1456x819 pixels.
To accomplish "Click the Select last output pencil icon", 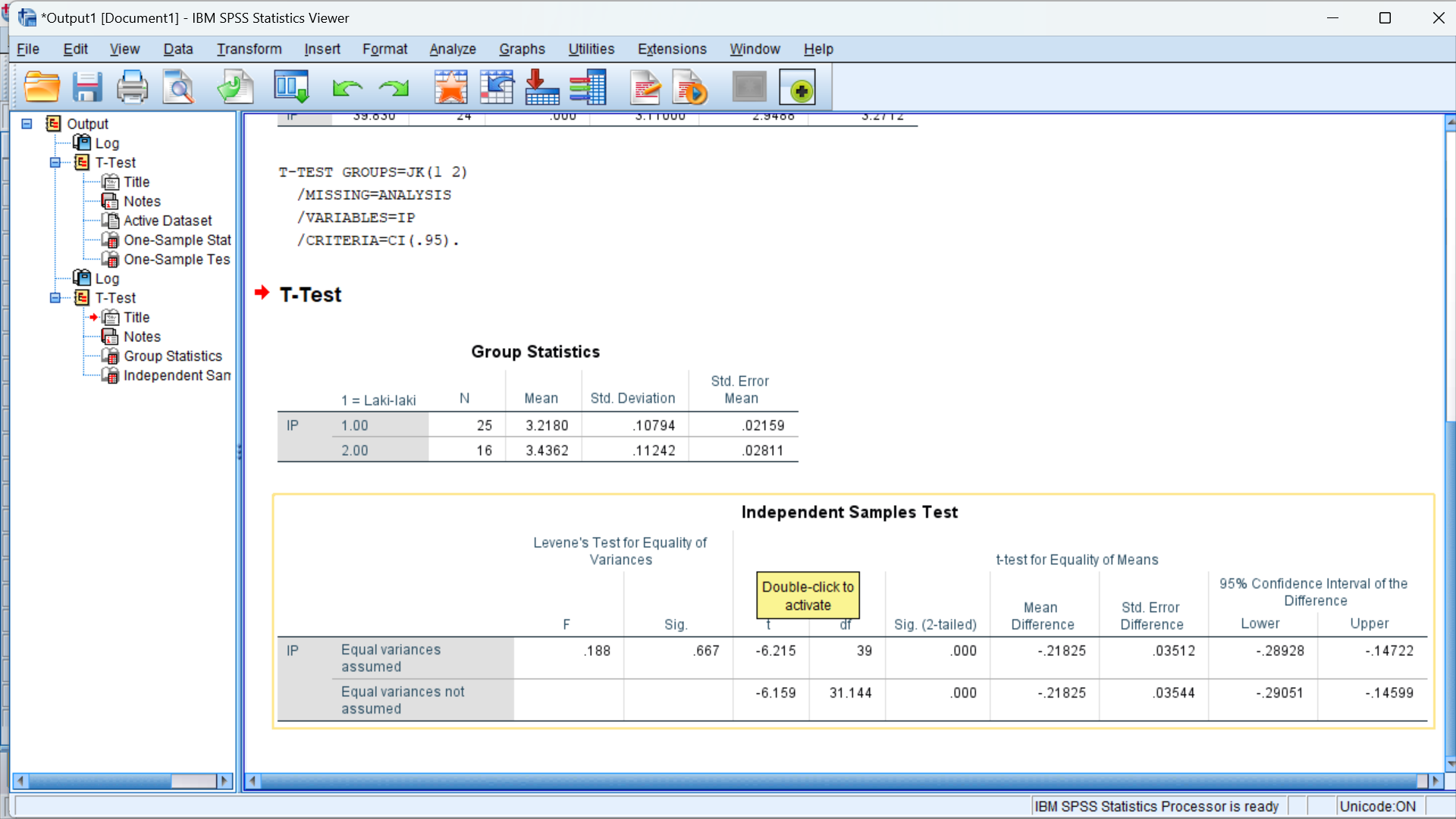I will point(645,87).
